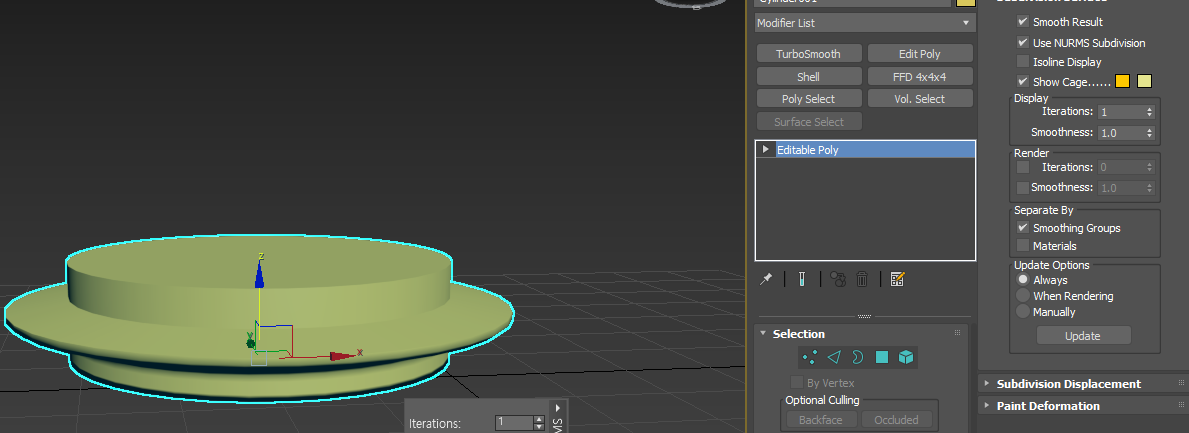The image size is (1189, 433).
Task: Click the FFD 4x4x4 modifier button
Action: click(x=920, y=77)
